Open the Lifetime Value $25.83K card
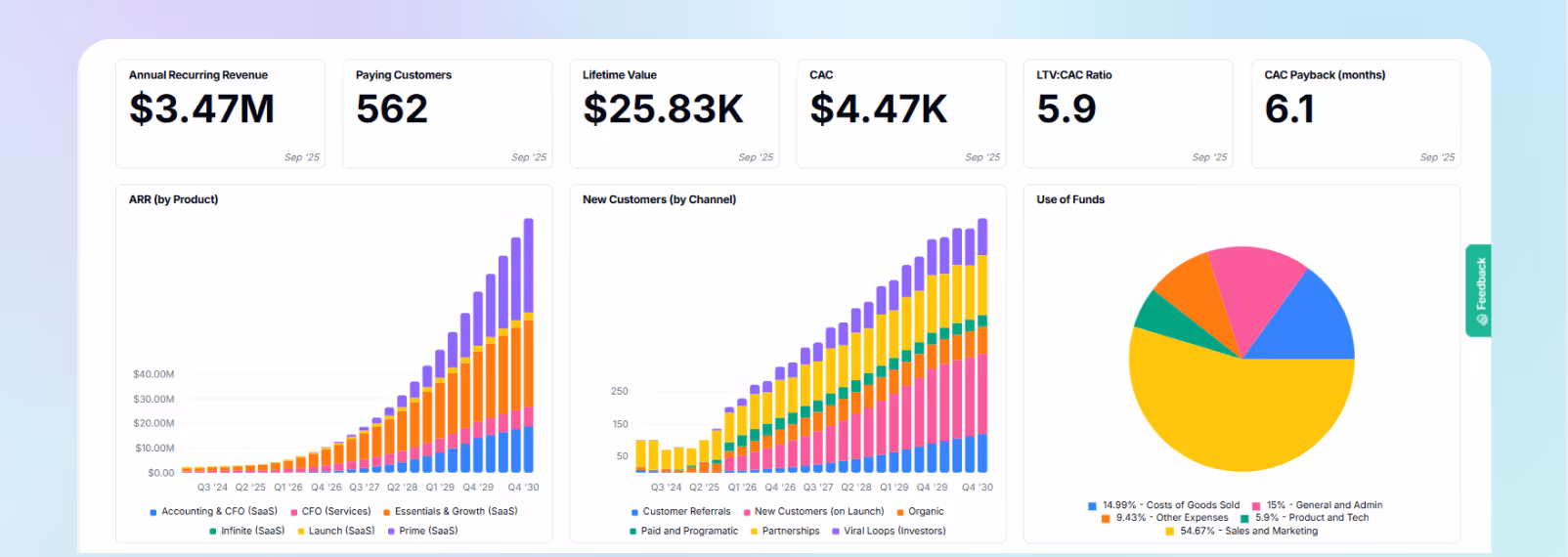This screenshot has height=557, width=1568. 674,113
